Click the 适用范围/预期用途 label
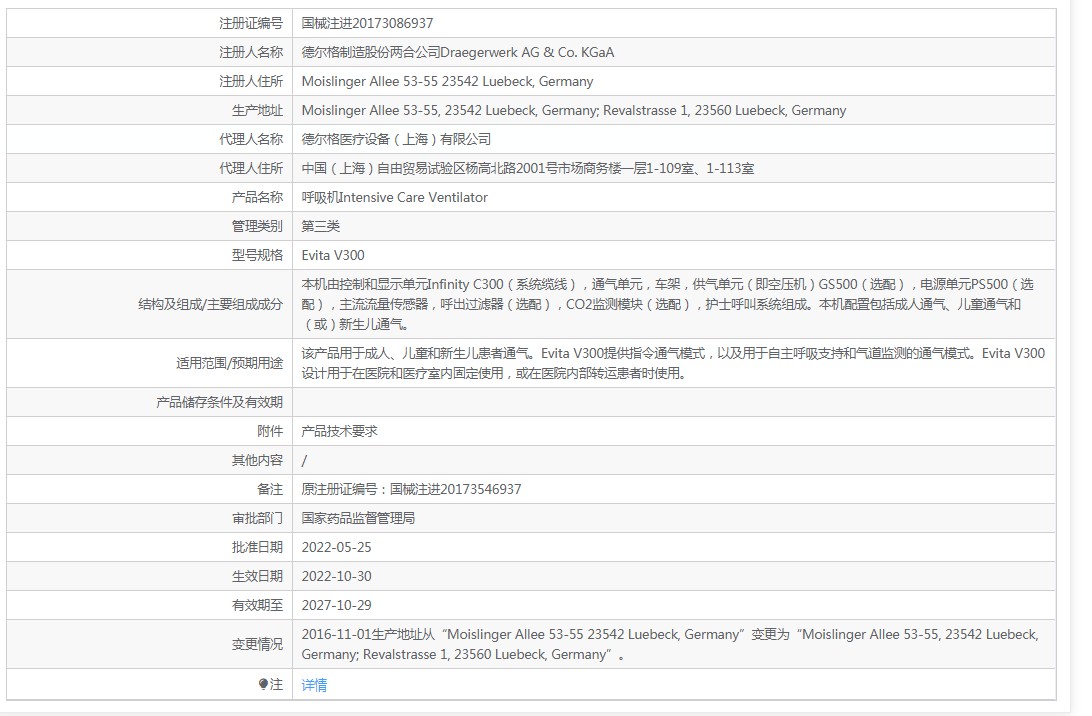The width and height of the screenshot is (1092, 716). pos(229,364)
